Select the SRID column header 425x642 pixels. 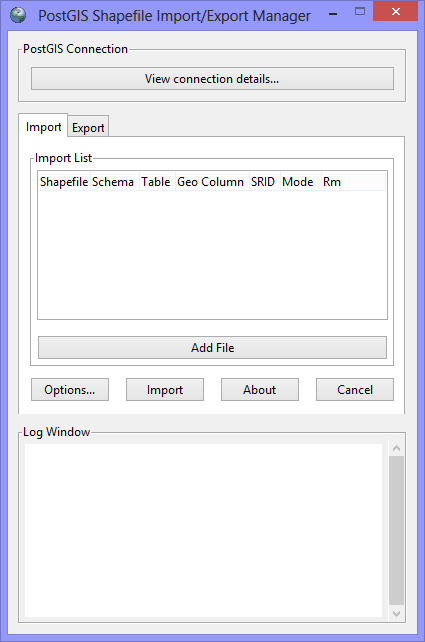[264, 181]
